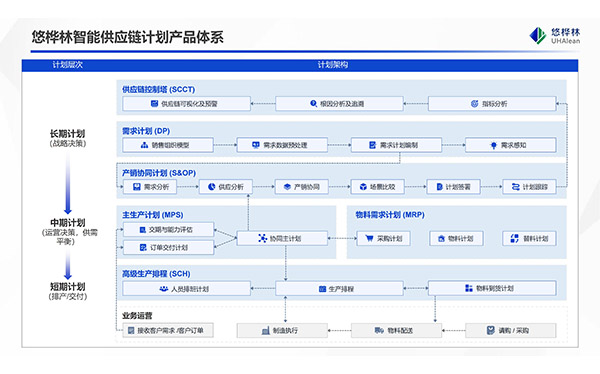Click the 主生产计划 (MPS) heading
Viewport: 600px width, 374px height.
tap(153, 215)
